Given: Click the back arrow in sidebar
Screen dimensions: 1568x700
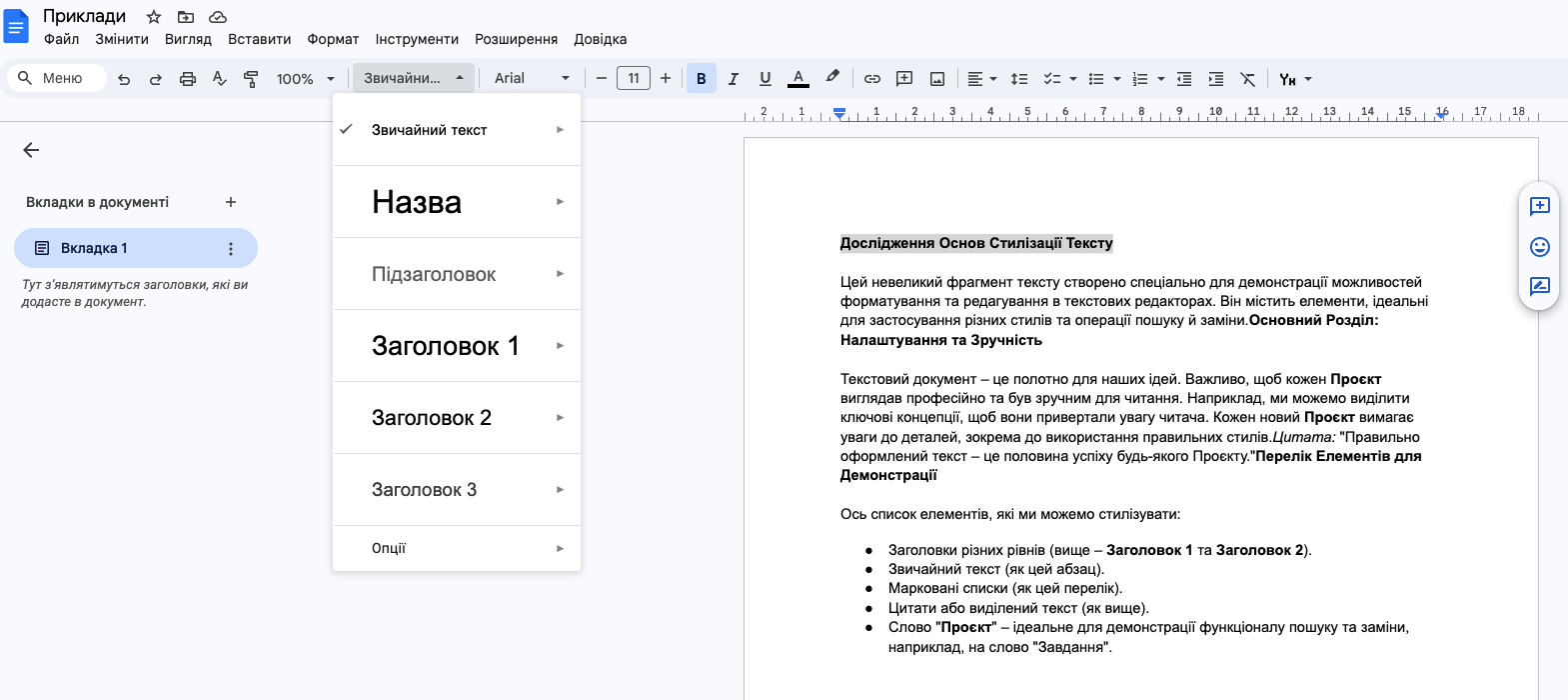Looking at the screenshot, I should point(31,150).
